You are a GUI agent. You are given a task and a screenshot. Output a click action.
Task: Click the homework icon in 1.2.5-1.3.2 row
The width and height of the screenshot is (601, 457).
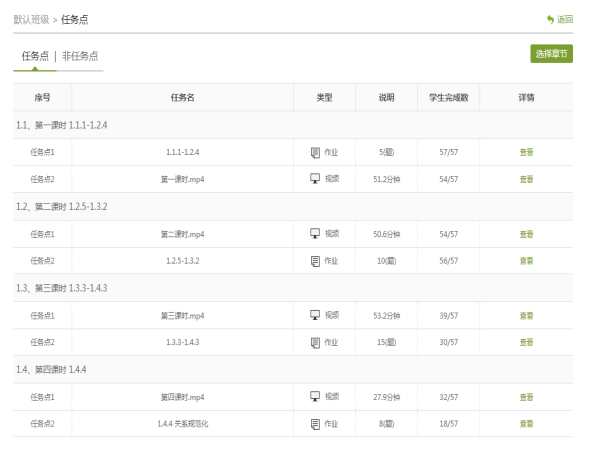click(315, 261)
